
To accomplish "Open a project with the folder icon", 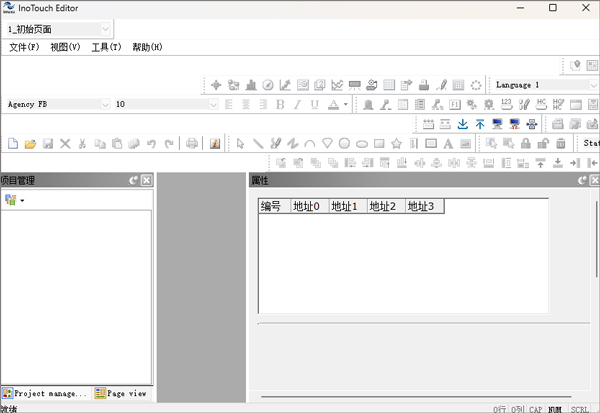I will (30, 144).
